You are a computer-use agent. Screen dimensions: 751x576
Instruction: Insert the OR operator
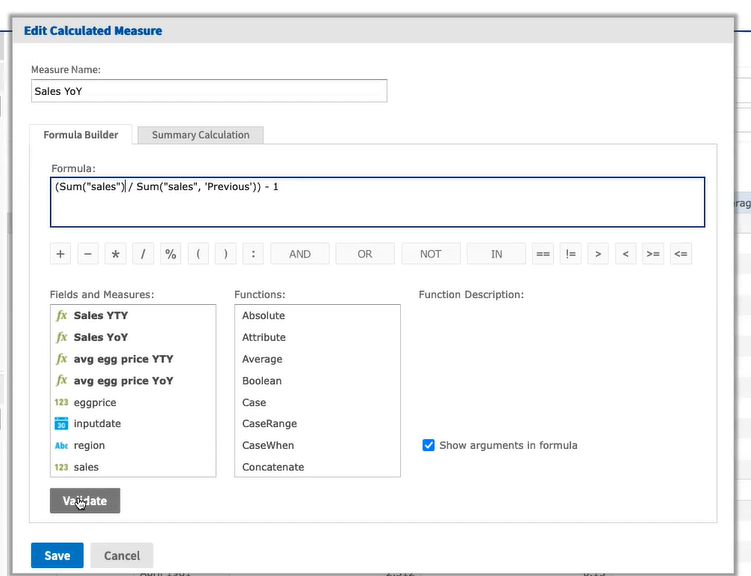pyautogui.click(x=365, y=254)
